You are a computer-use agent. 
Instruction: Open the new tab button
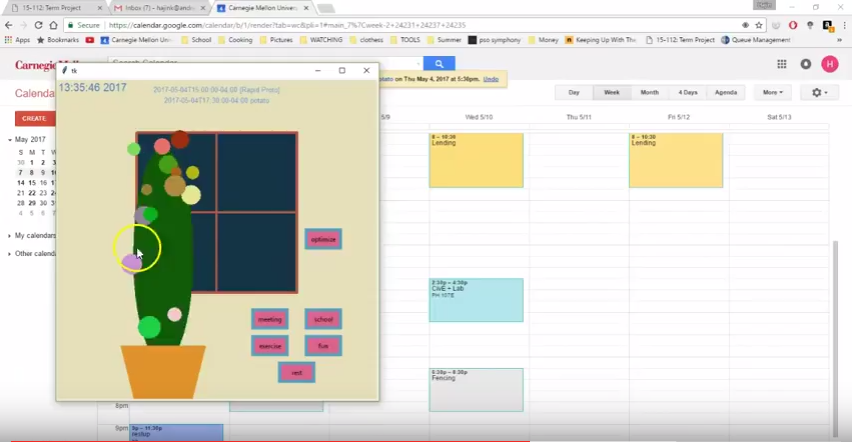pos(325,8)
